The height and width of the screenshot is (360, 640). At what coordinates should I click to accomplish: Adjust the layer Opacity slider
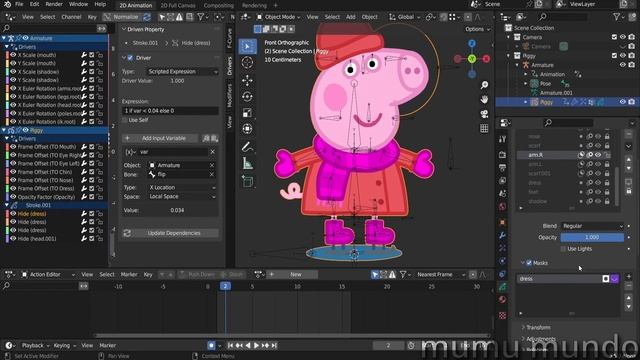[592, 237]
